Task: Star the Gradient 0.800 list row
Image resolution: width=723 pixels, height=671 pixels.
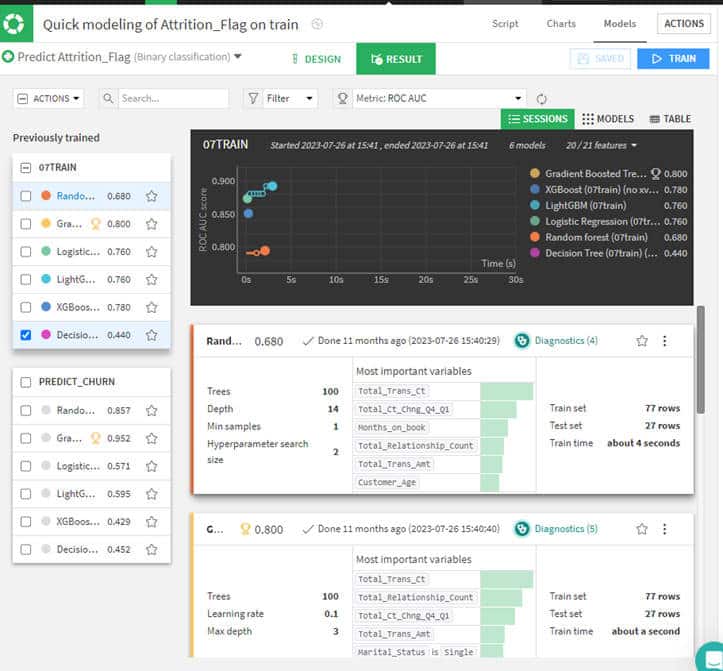Action: tap(152, 224)
